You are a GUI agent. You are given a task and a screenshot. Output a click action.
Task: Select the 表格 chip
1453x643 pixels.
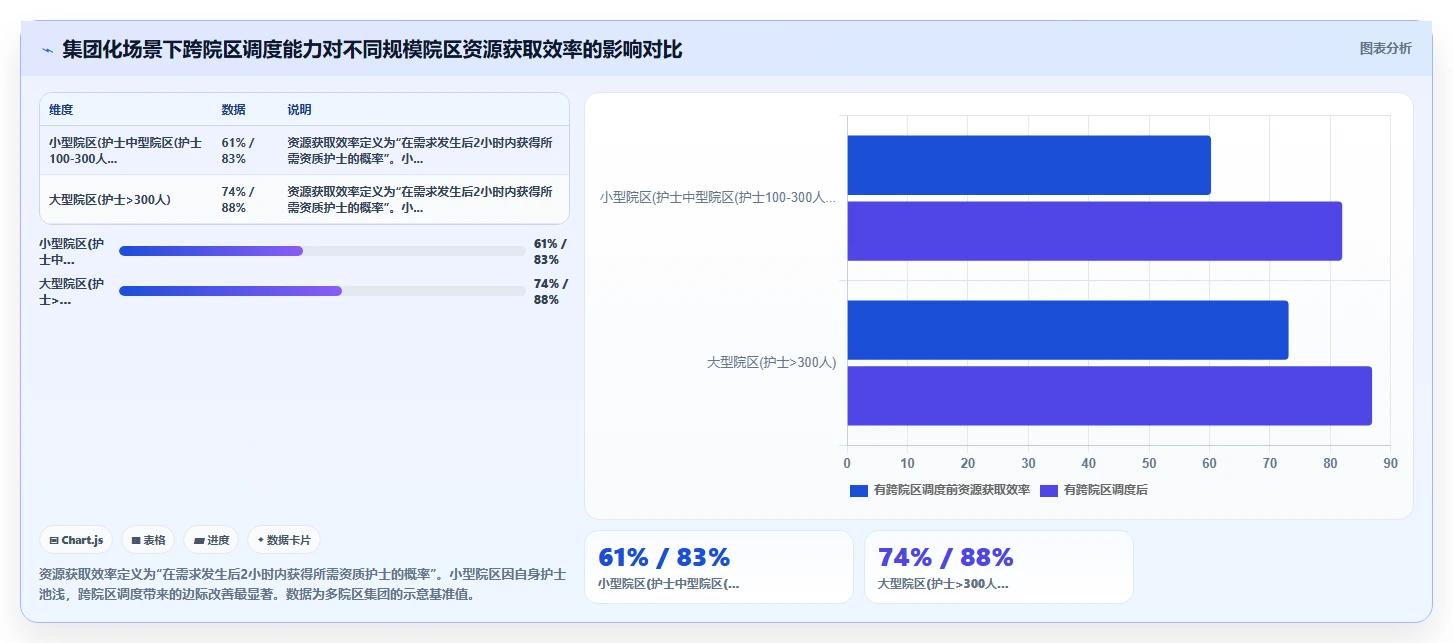pos(148,540)
